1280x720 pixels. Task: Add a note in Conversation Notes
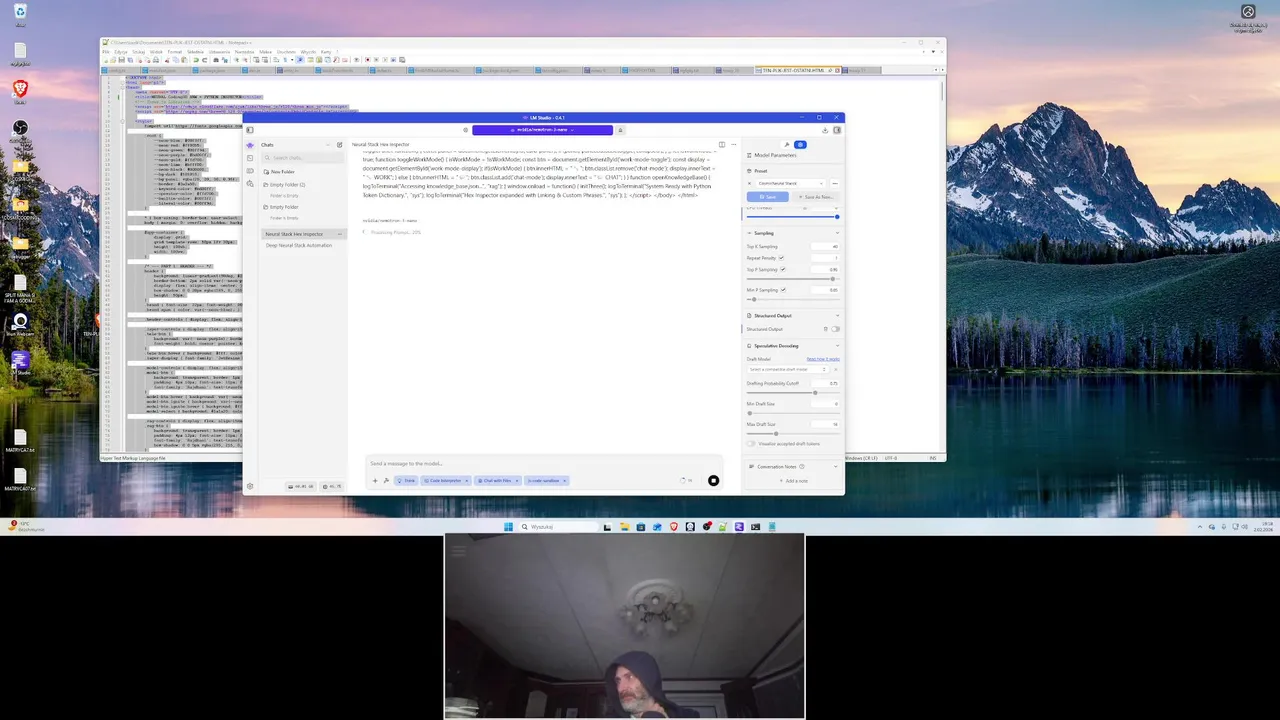click(794, 481)
